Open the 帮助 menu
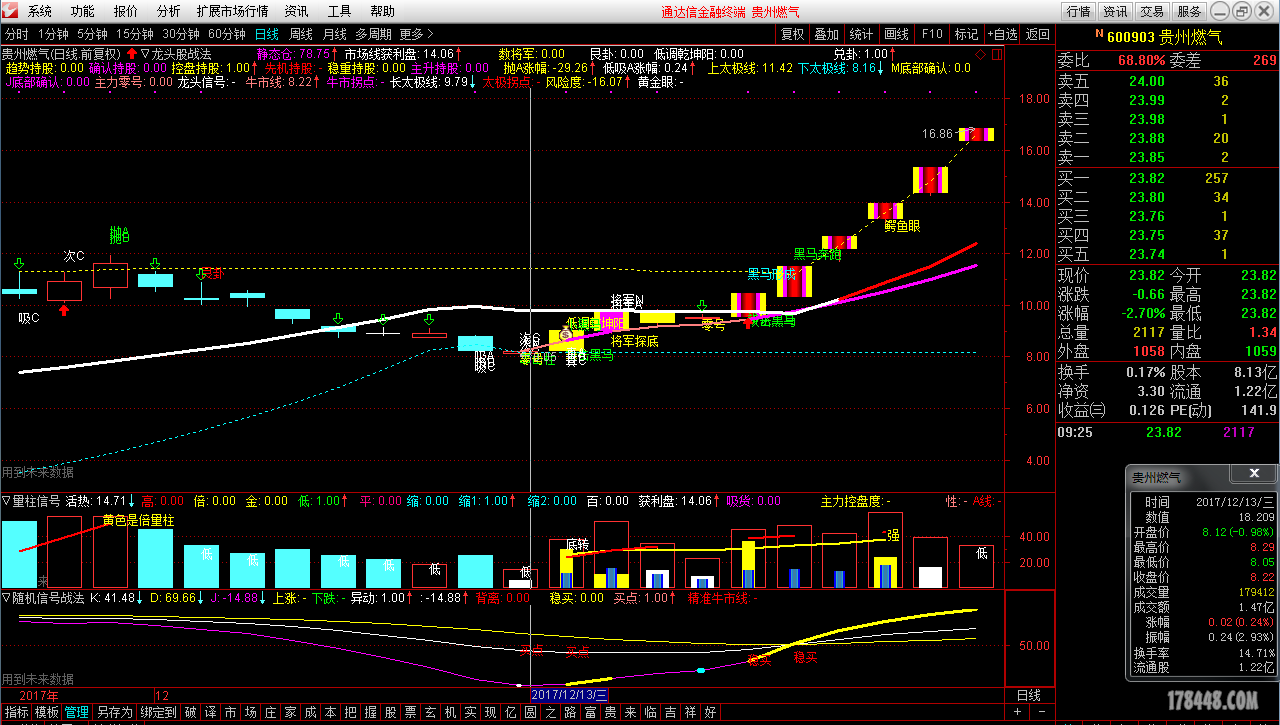The height and width of the screenshot is (725, 1280). pos(383,11)
